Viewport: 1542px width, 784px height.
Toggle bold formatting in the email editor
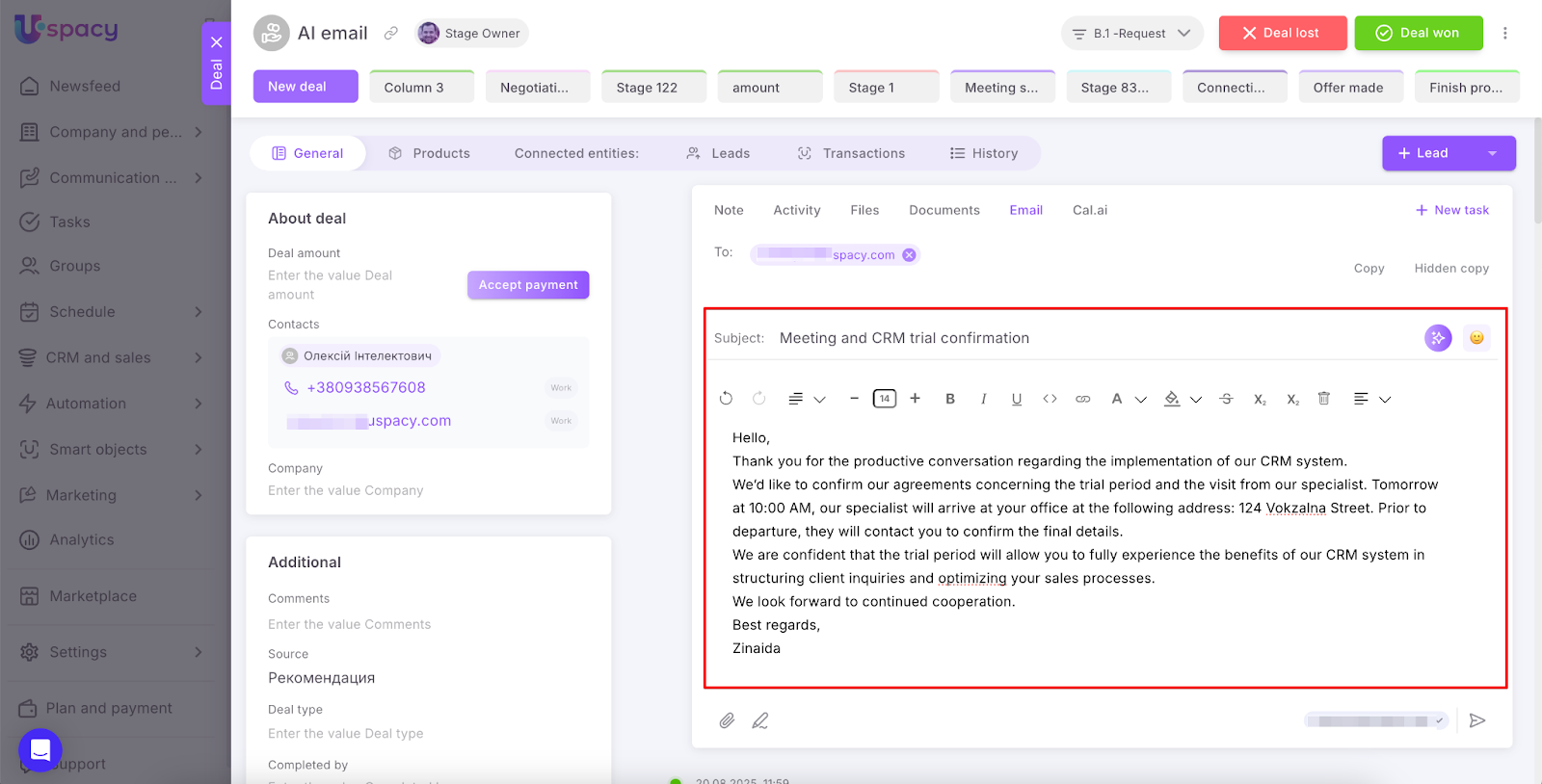pyautogui.click(x=950, y=399)
